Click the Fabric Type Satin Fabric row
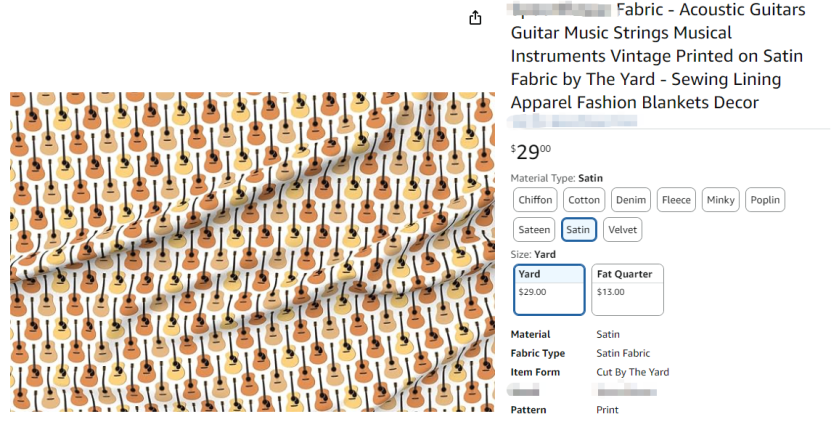This screenshot has width=832, height=422. 580,353
